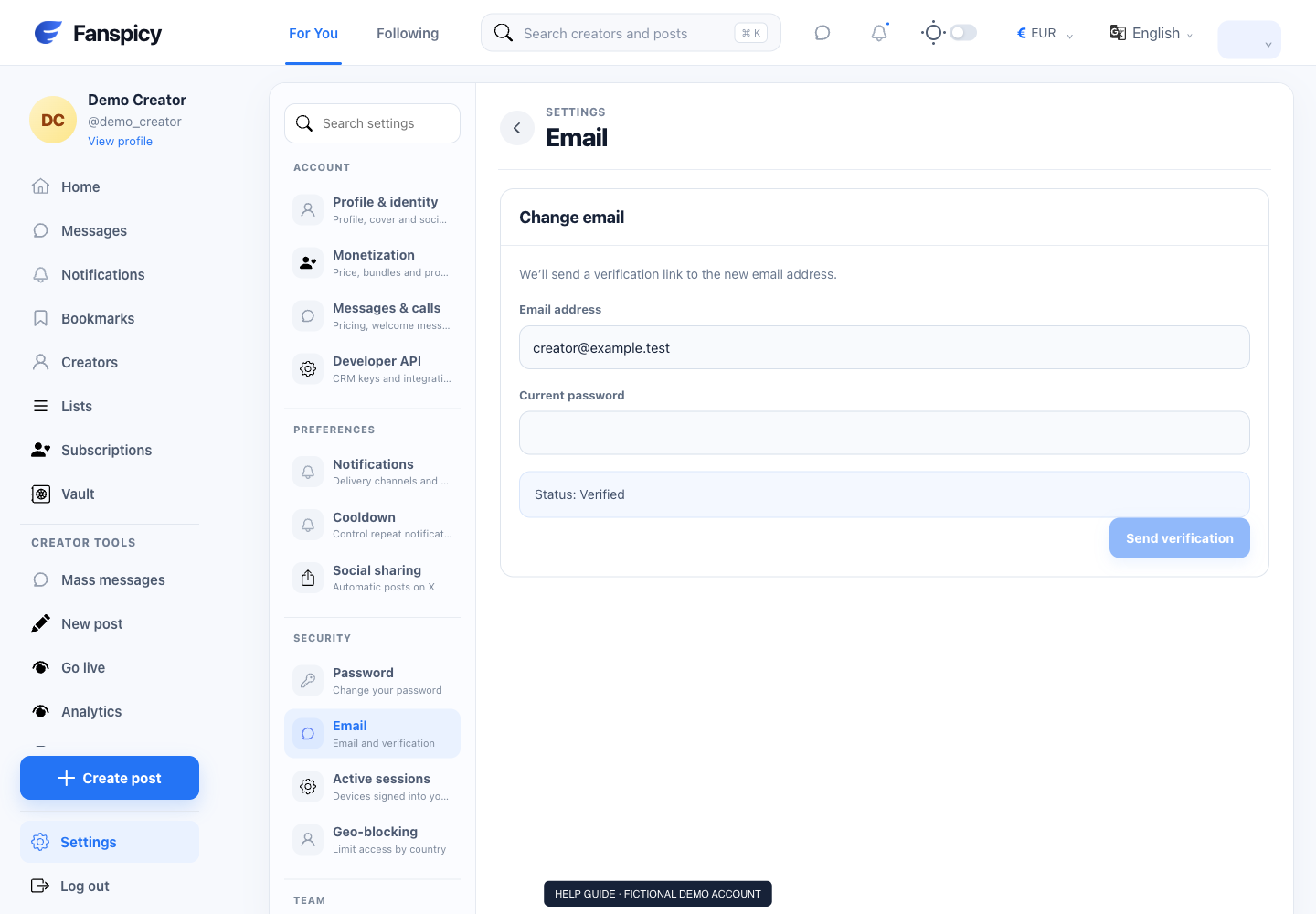Toggle the dark mode switch
This screenshot has width=1316, height=914.
pos(963,33)
